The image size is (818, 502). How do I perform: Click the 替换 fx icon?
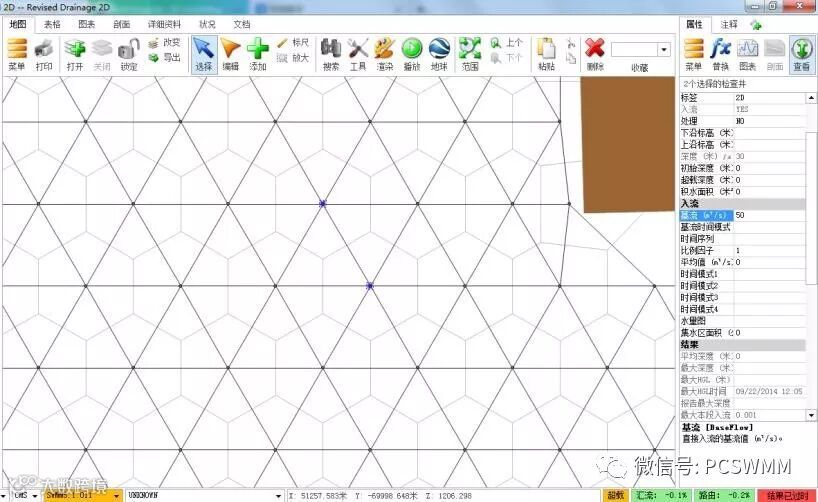click(x=721, y=54)
